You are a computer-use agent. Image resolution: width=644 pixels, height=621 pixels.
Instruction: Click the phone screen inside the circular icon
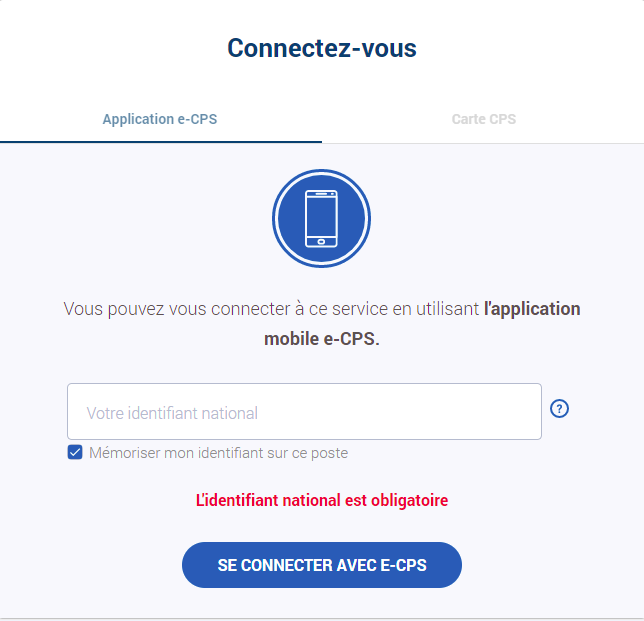(321, 217)
